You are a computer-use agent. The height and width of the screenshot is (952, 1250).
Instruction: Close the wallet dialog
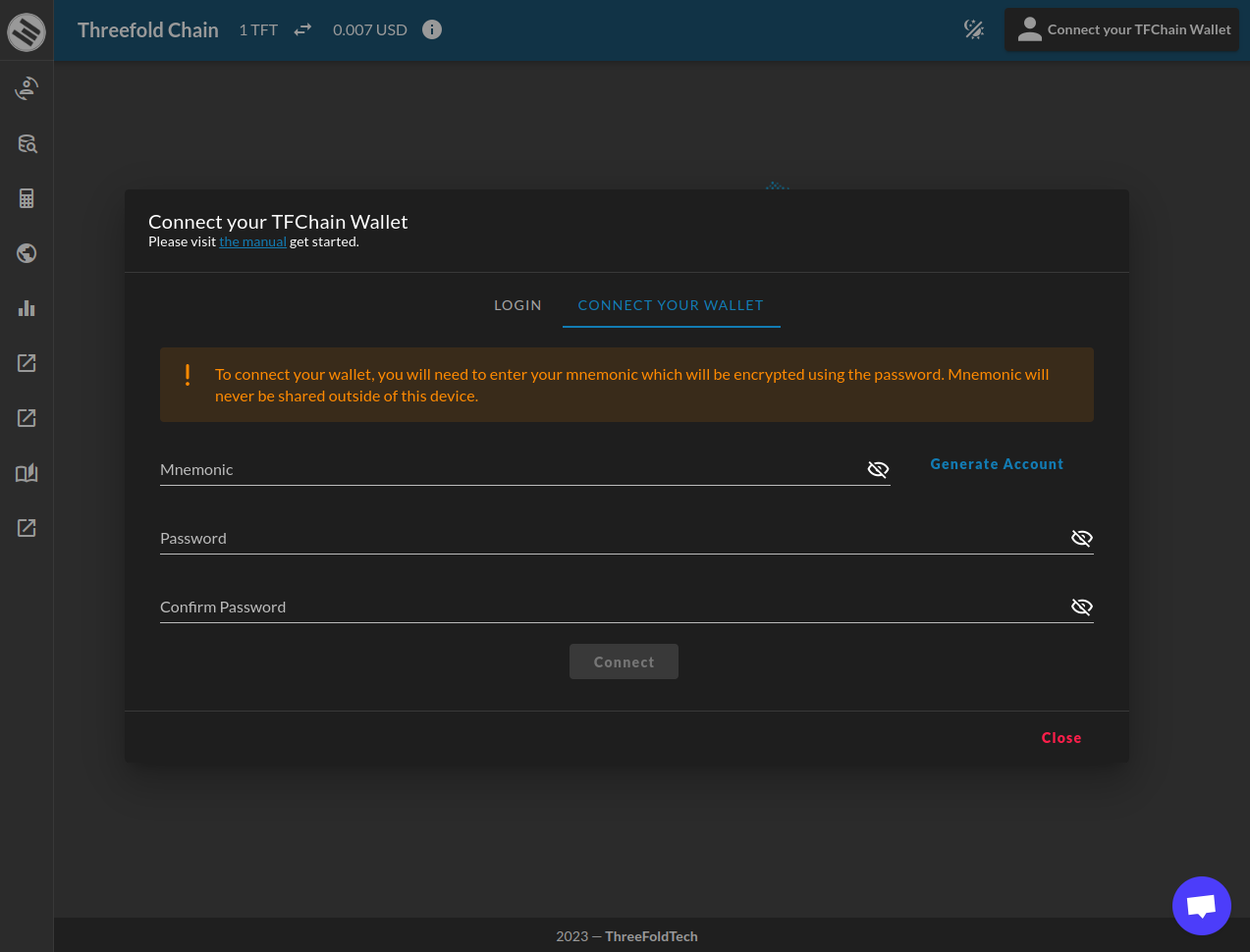[1061, 738]
